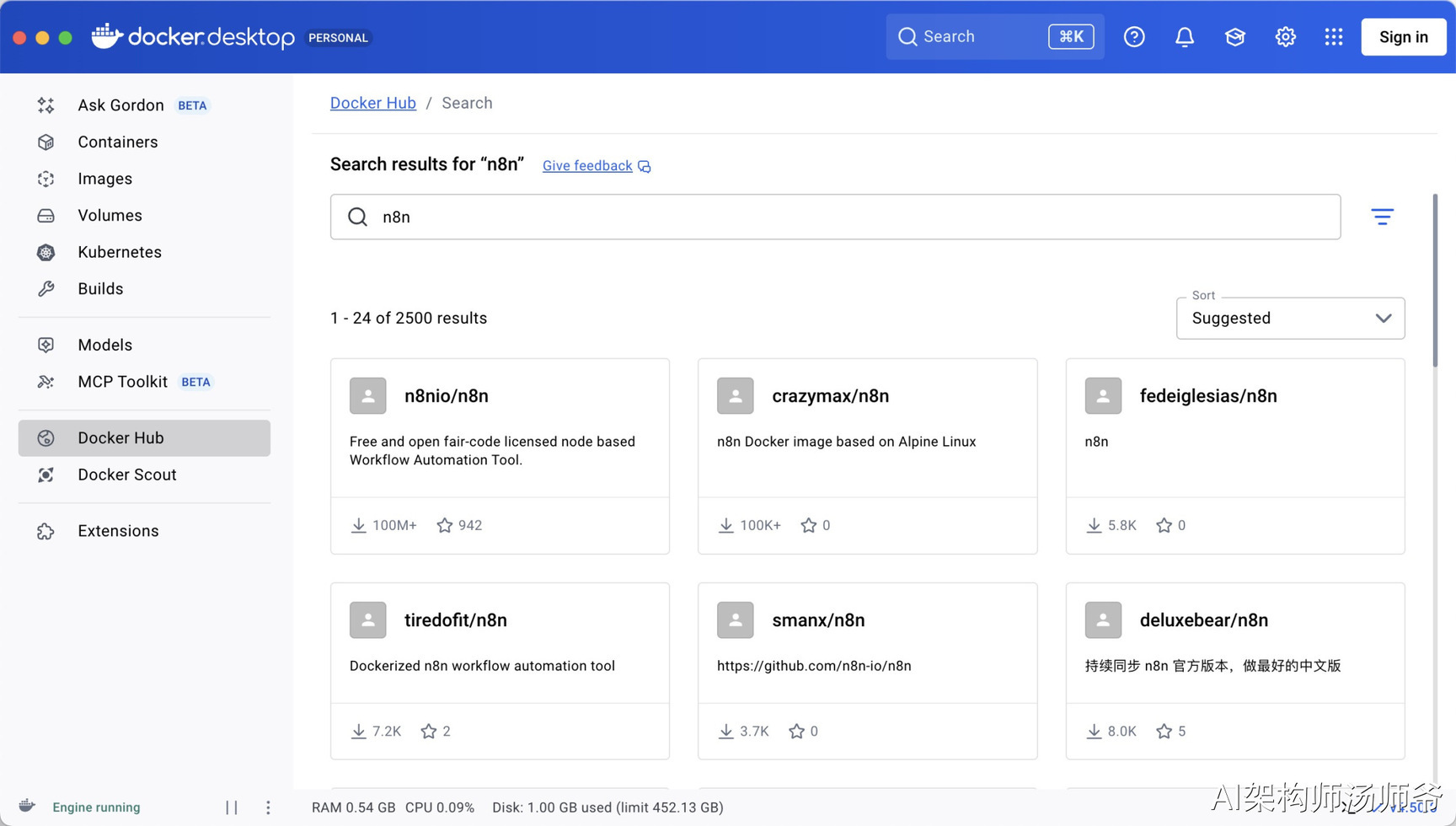Follow the Docker Hub breadcrumb link

[x=372, y=103]
